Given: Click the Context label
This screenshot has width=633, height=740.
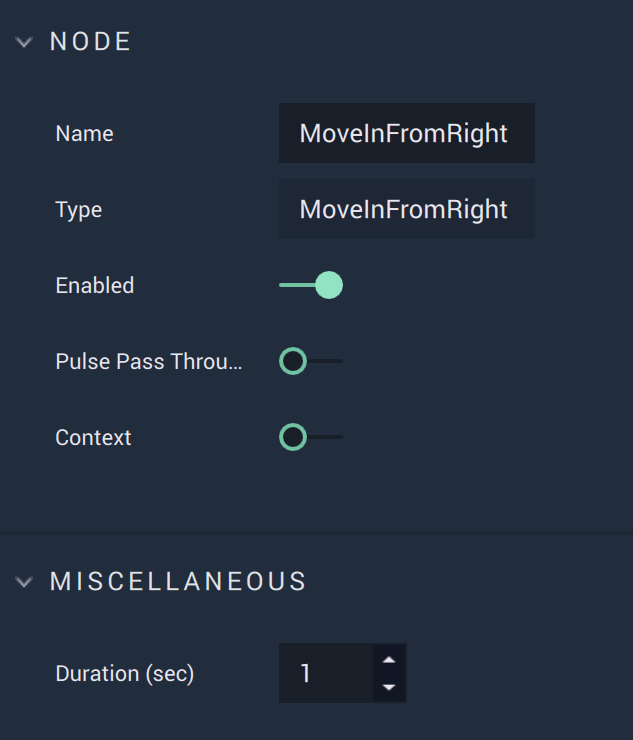Looking at the screenshot, I should [x=93, y=437].
